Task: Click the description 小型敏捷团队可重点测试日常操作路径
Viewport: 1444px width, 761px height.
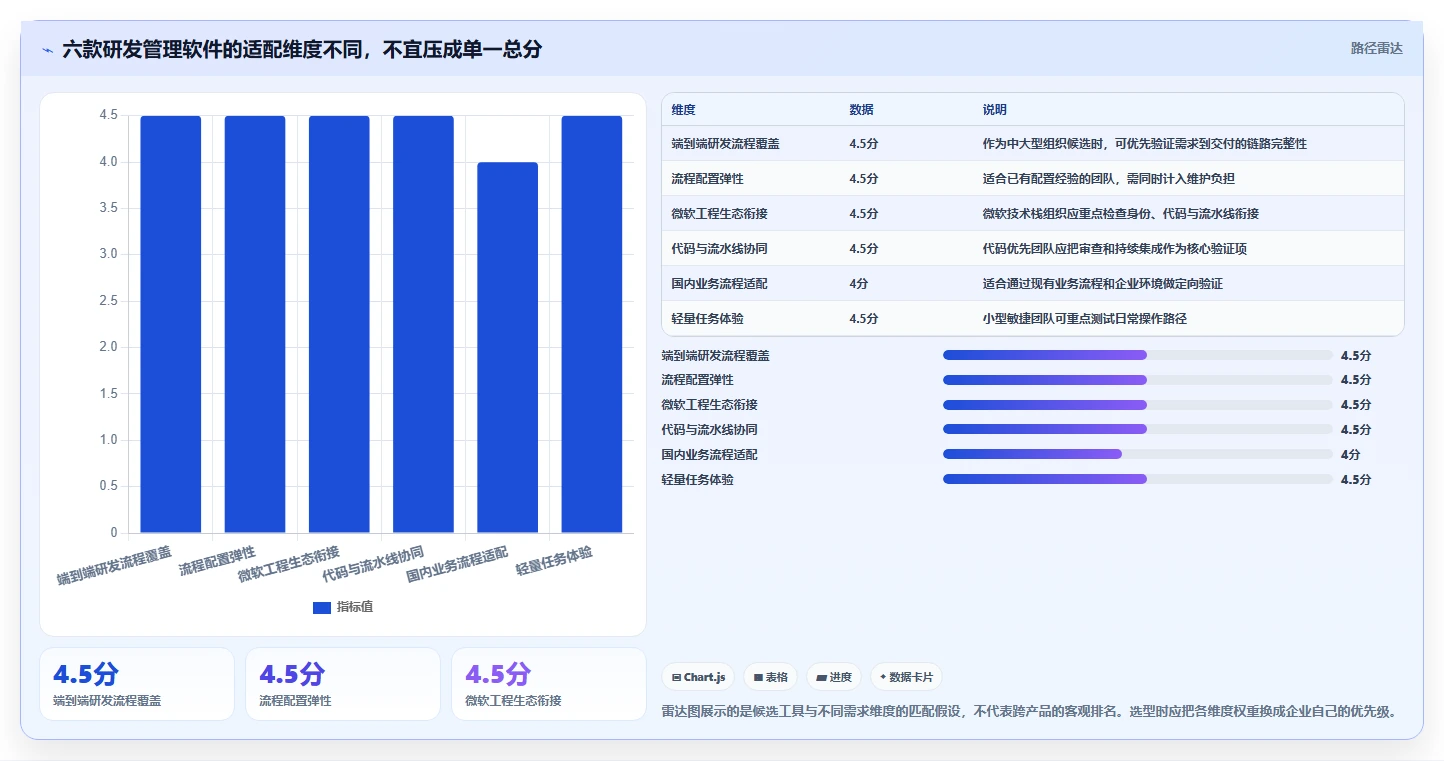Action: [1084, 319]
